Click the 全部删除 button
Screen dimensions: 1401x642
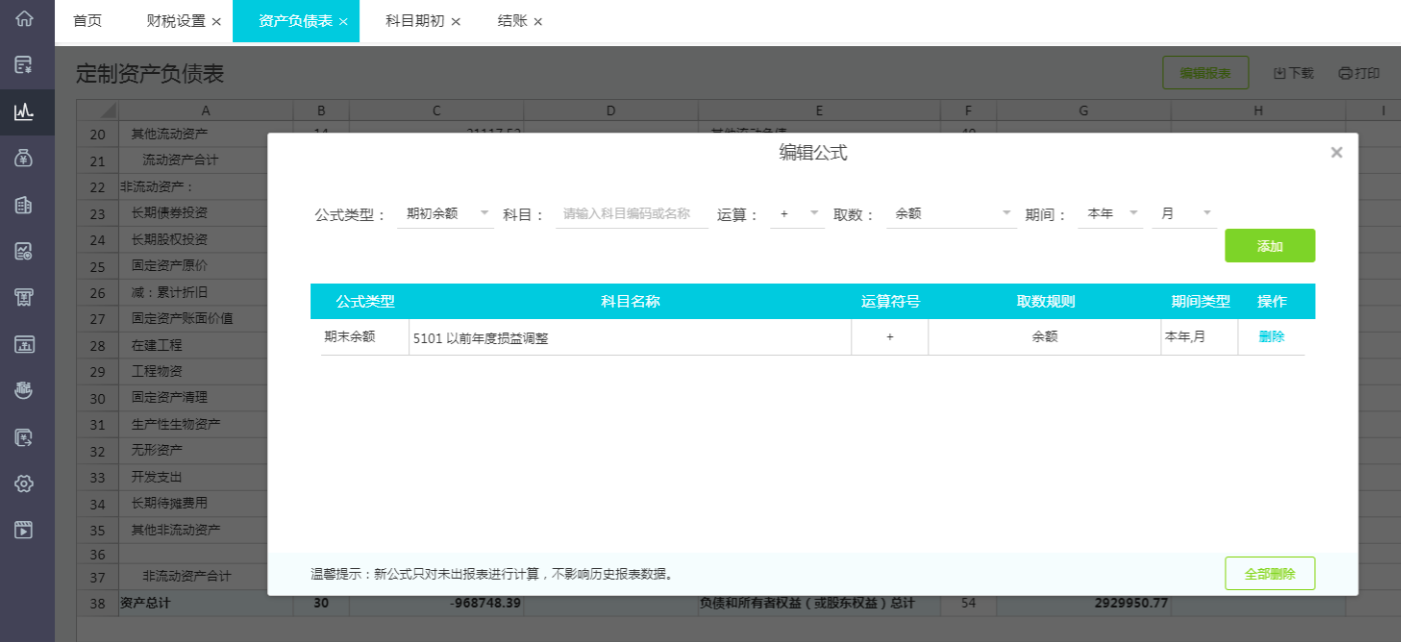[x=1270, y=574]
